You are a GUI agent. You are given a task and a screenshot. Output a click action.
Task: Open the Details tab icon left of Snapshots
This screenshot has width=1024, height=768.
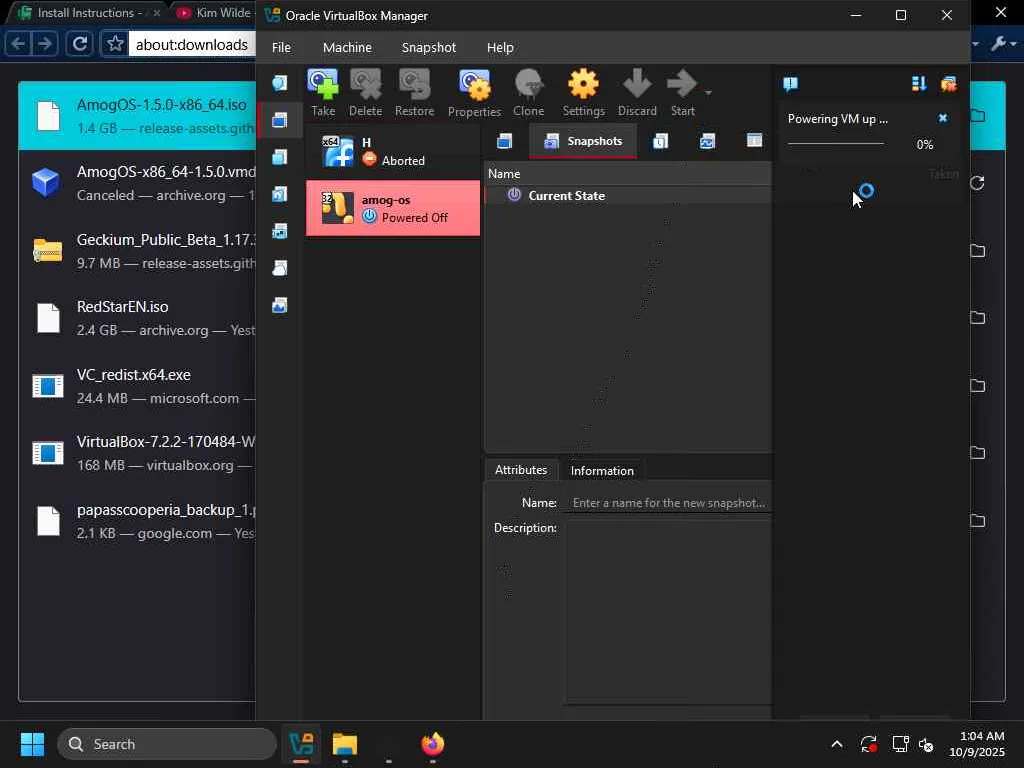coord(504,141)
